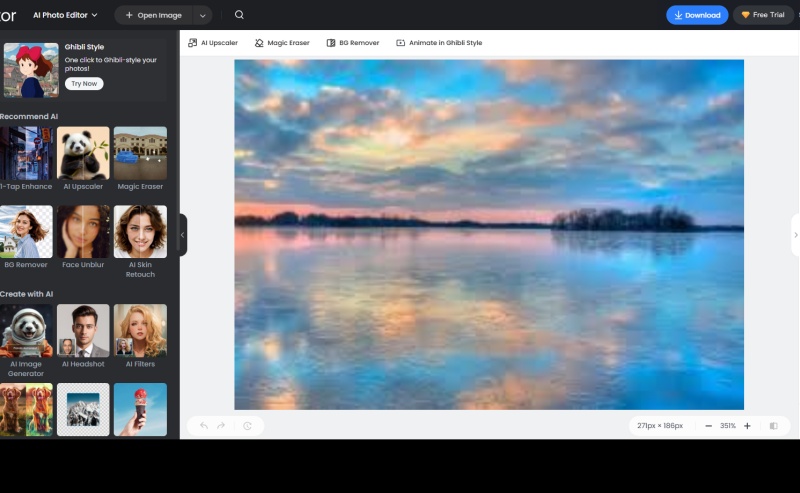
Task: Collapse the left sidebar panel handle
Action: click(183, 235)
